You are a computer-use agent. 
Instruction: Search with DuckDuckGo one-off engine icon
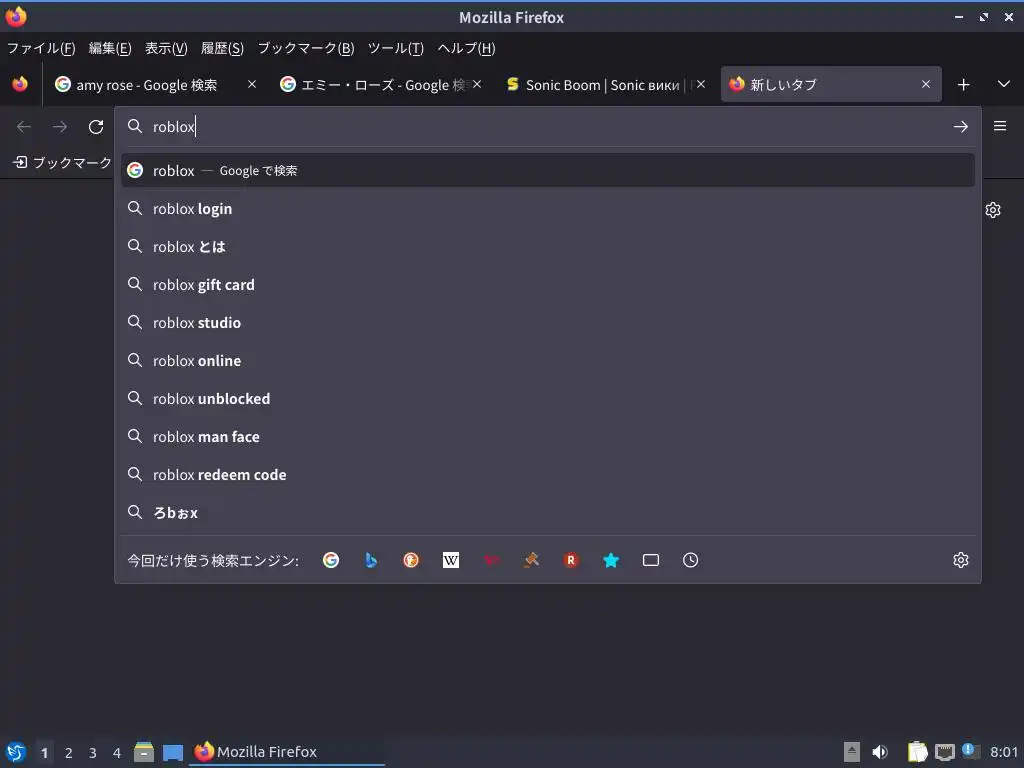tap(411, 560)
